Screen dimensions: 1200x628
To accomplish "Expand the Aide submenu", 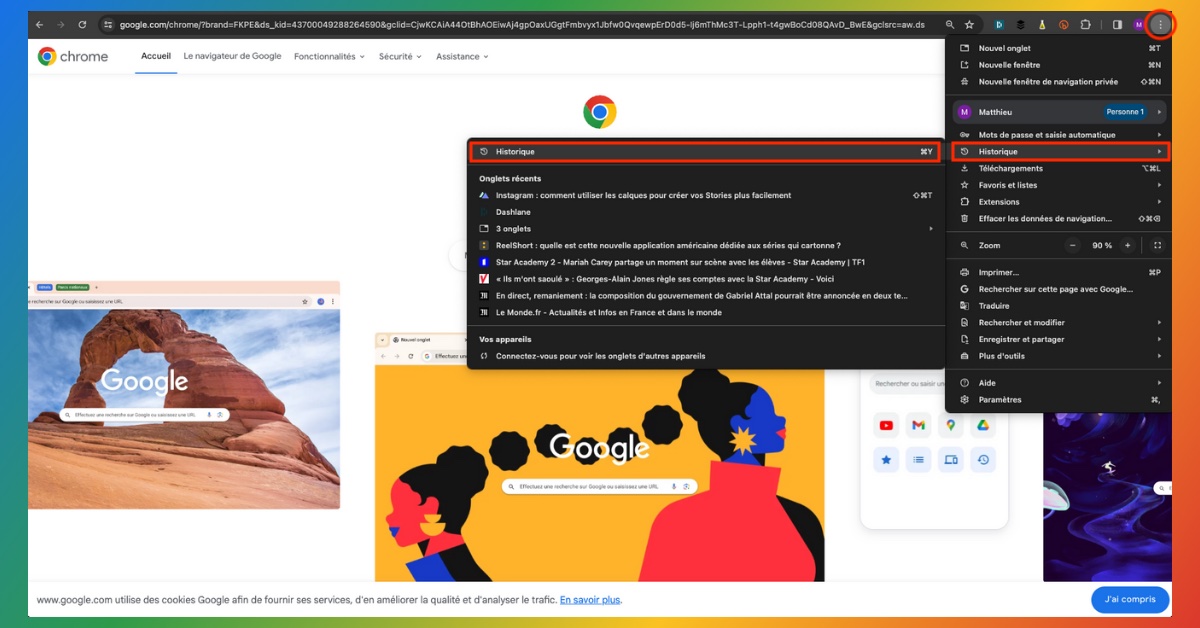I will tap(1058, 383).
